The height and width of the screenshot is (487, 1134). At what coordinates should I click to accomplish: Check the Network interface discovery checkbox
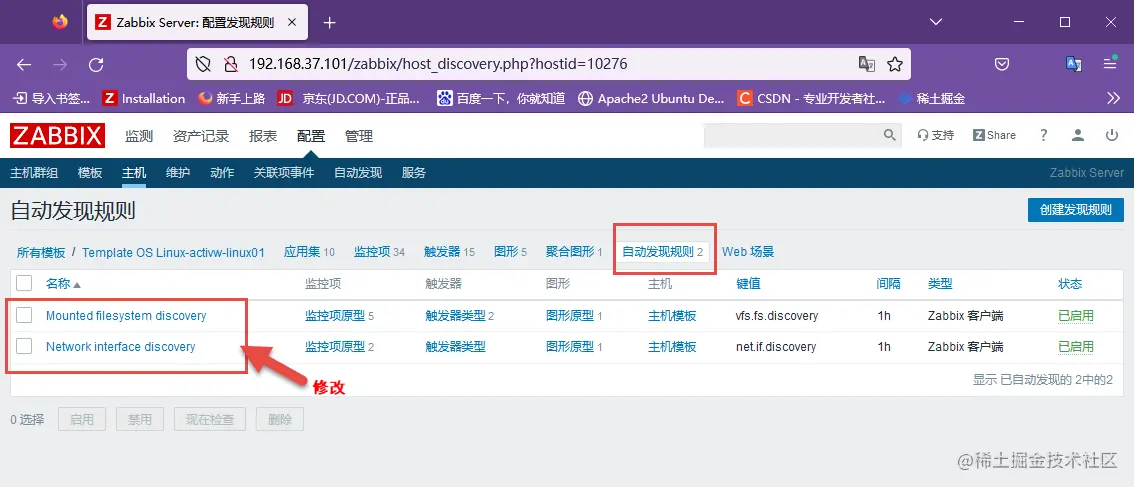coord(24,347)
